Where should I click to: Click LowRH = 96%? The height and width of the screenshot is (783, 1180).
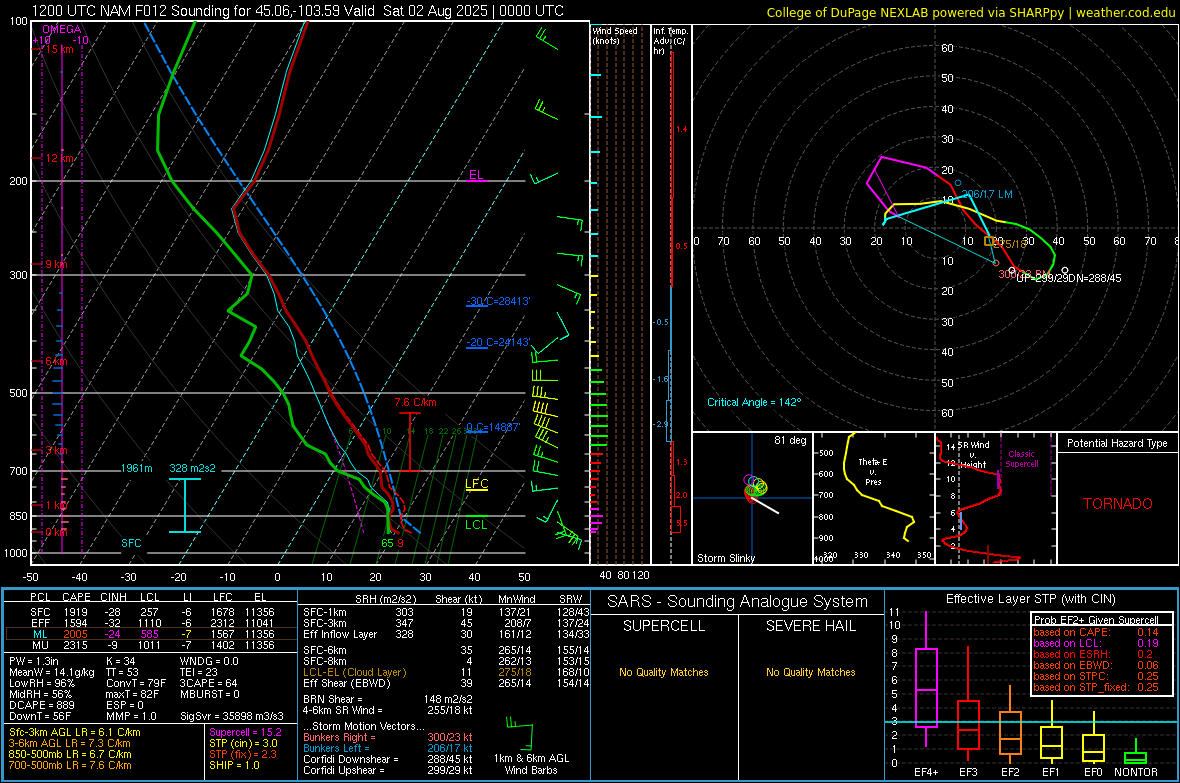click(x=42, y=684)
